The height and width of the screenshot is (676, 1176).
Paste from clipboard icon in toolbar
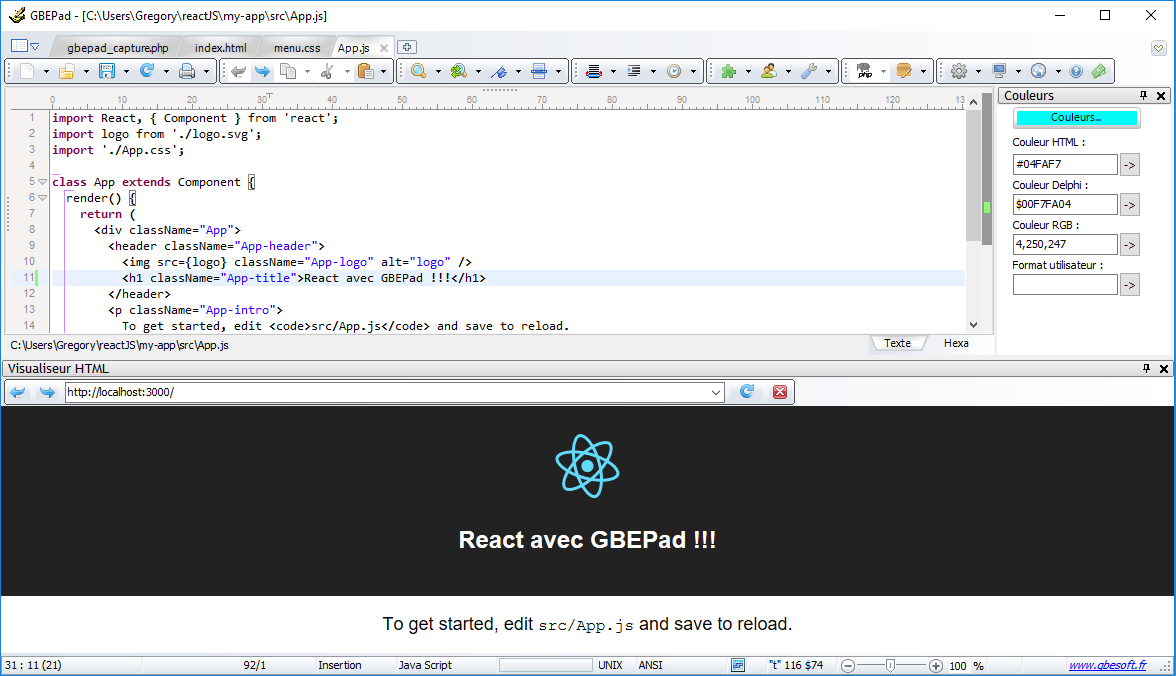(x=365, y=71)
